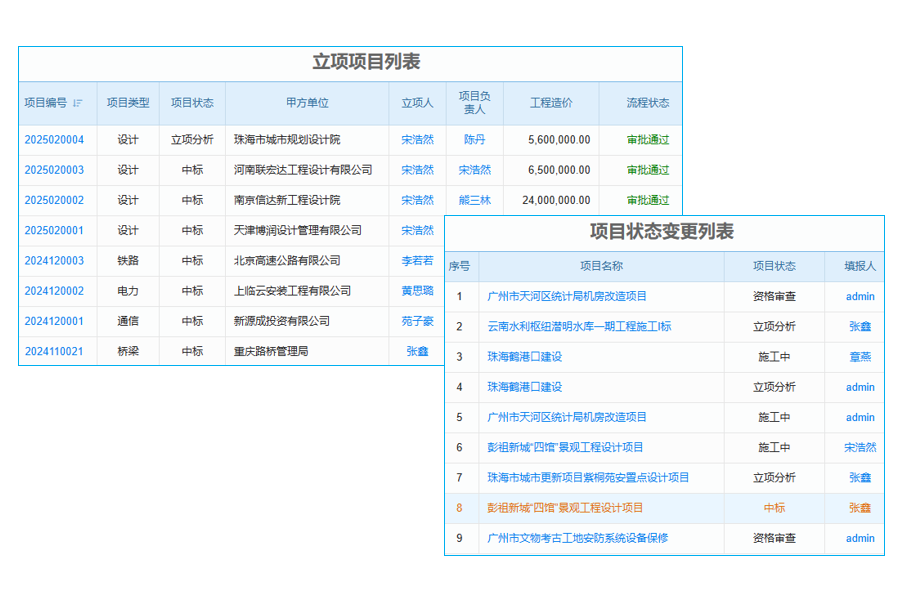The height and width of the screenshot is (600, 900).
Task: Click 熊三林 for project 2025020002
Action: point(473,200)
